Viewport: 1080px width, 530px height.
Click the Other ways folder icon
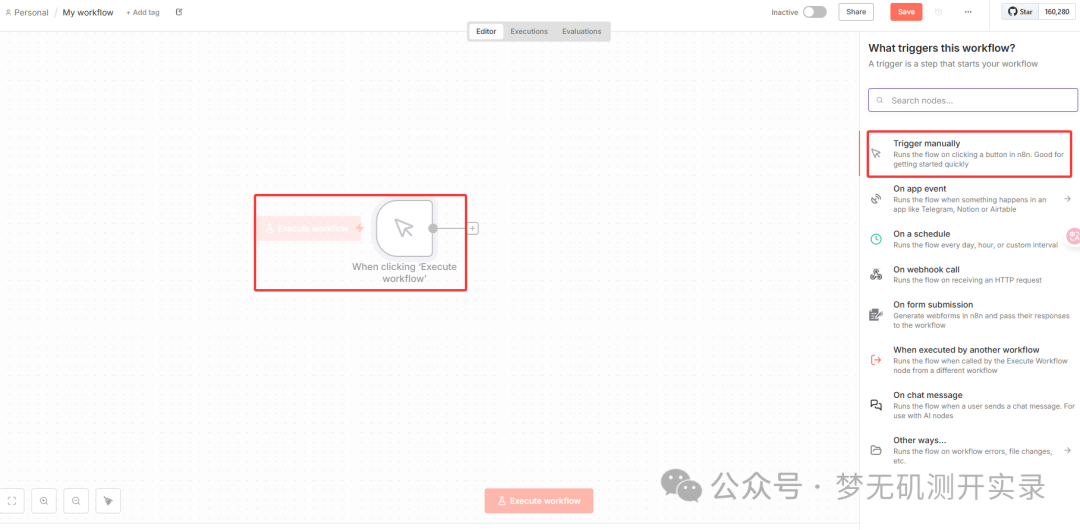876,450
